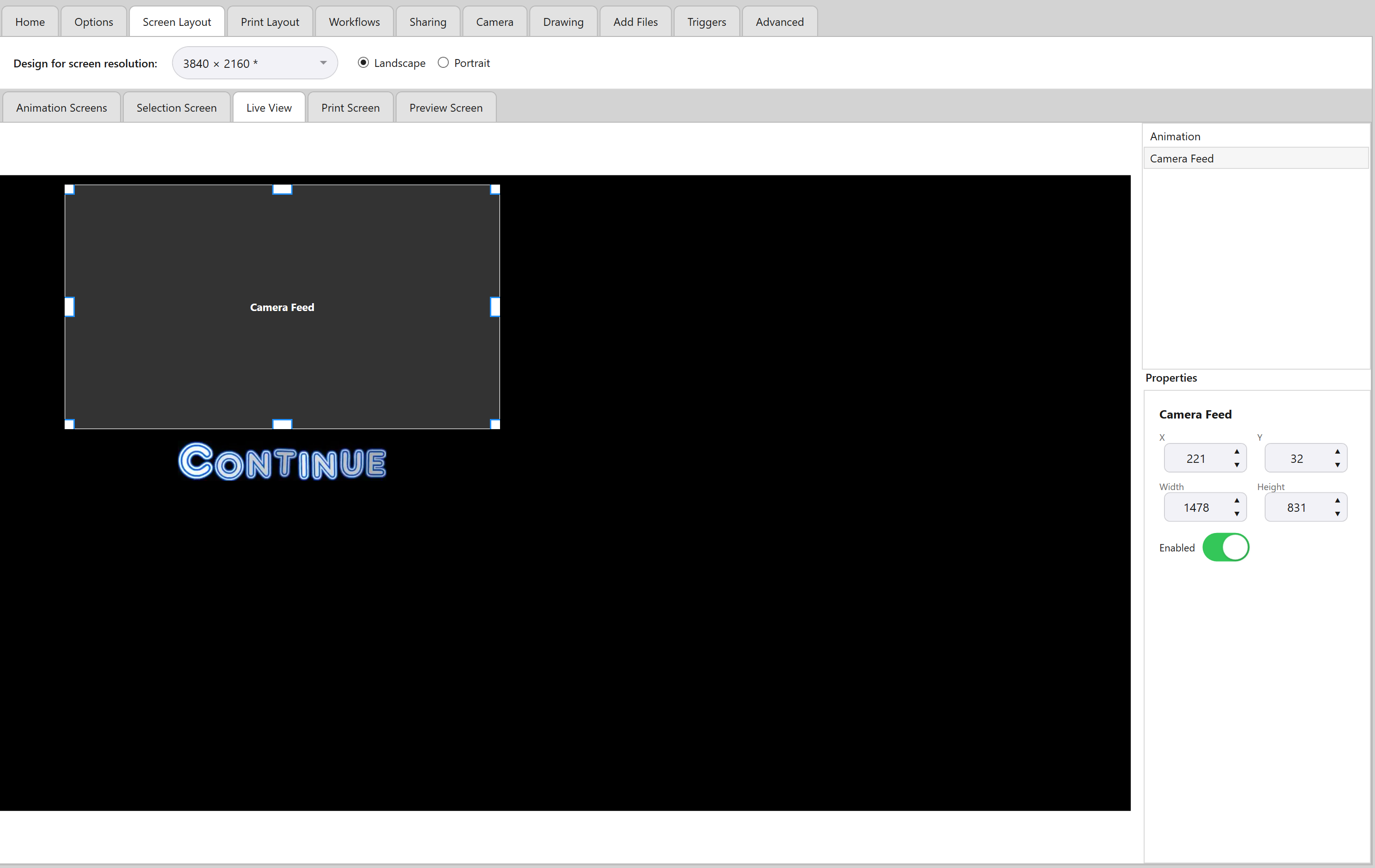
Task: Open the screen resolution dropdown
Action: (255, 63)
